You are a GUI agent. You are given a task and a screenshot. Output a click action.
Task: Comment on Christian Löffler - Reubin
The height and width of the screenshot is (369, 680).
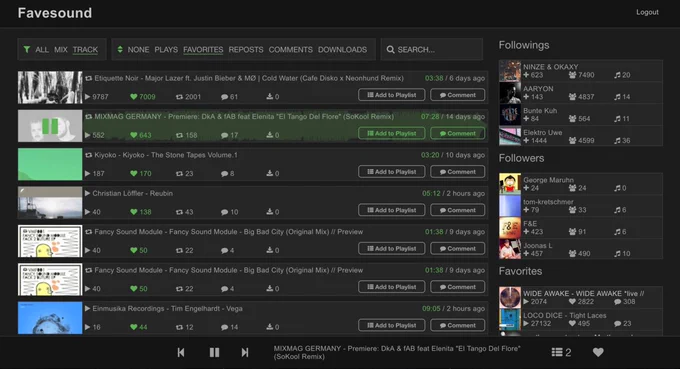[458, 210]
